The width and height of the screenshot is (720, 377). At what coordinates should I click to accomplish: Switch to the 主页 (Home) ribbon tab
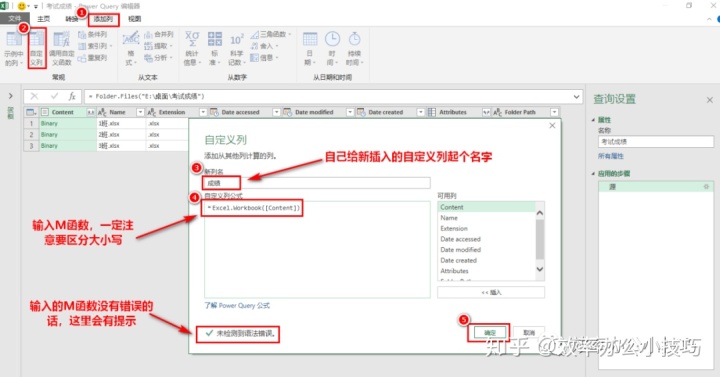pyautogui.click(x=44, y=19)
